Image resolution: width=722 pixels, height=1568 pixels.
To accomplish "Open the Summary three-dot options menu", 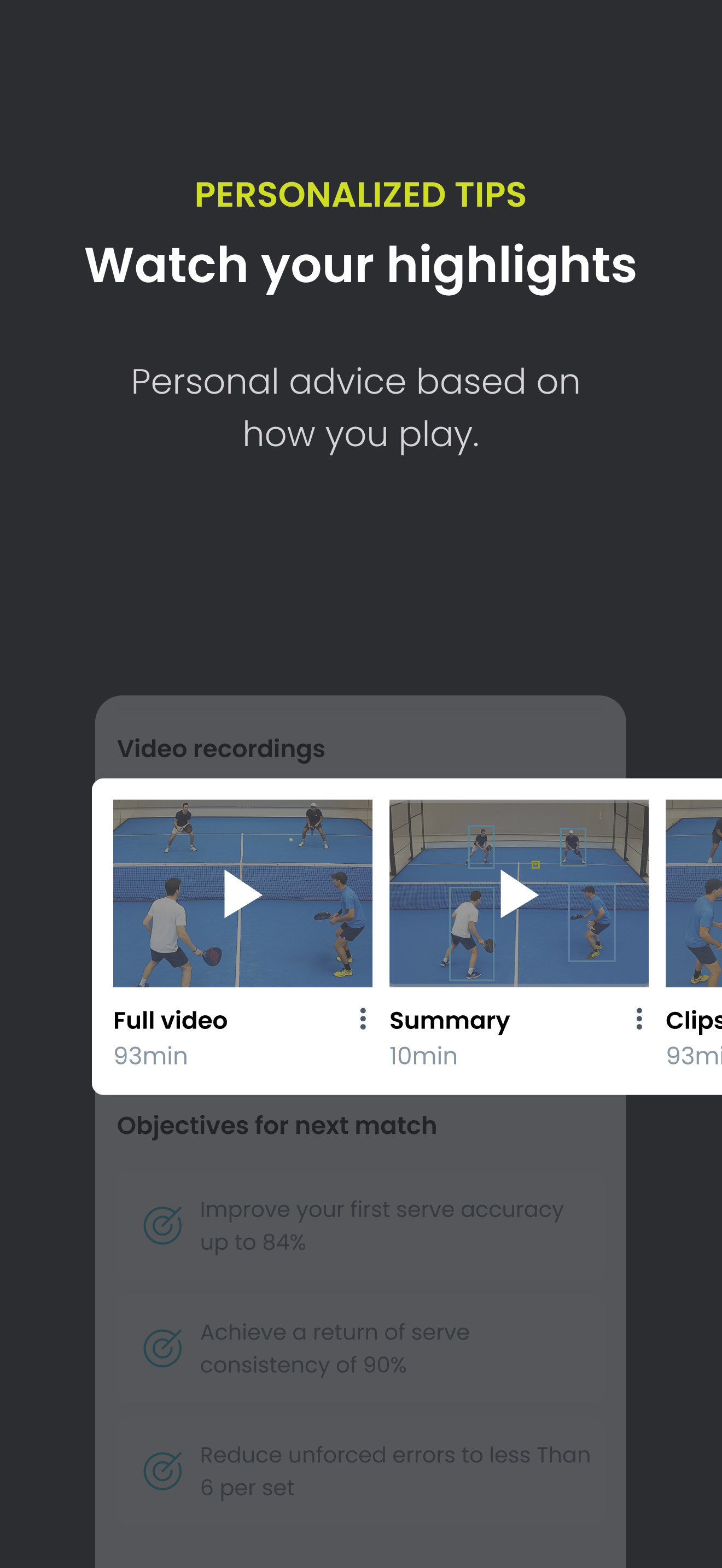I will (x=639, y=1019).
